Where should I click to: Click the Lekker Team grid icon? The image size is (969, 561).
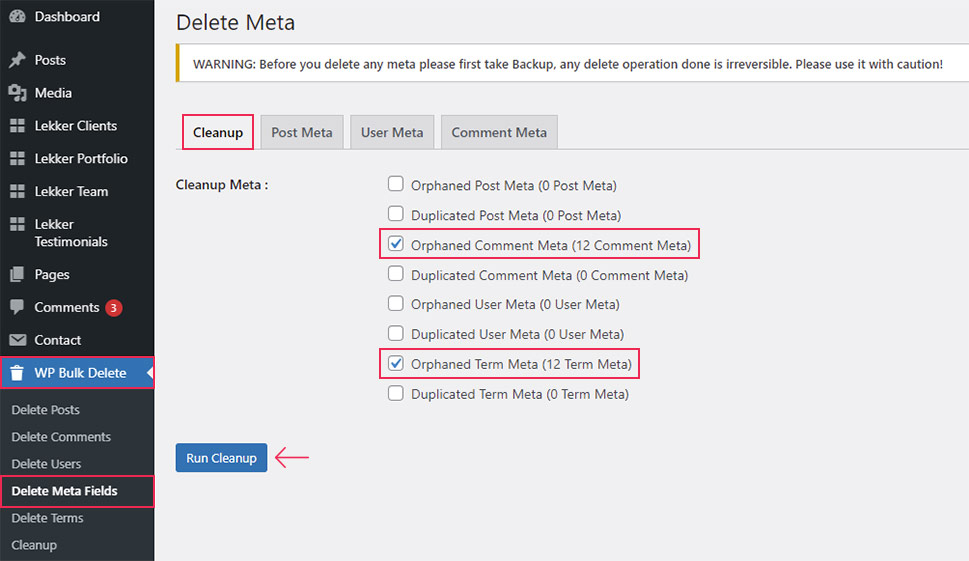[17, 192]
